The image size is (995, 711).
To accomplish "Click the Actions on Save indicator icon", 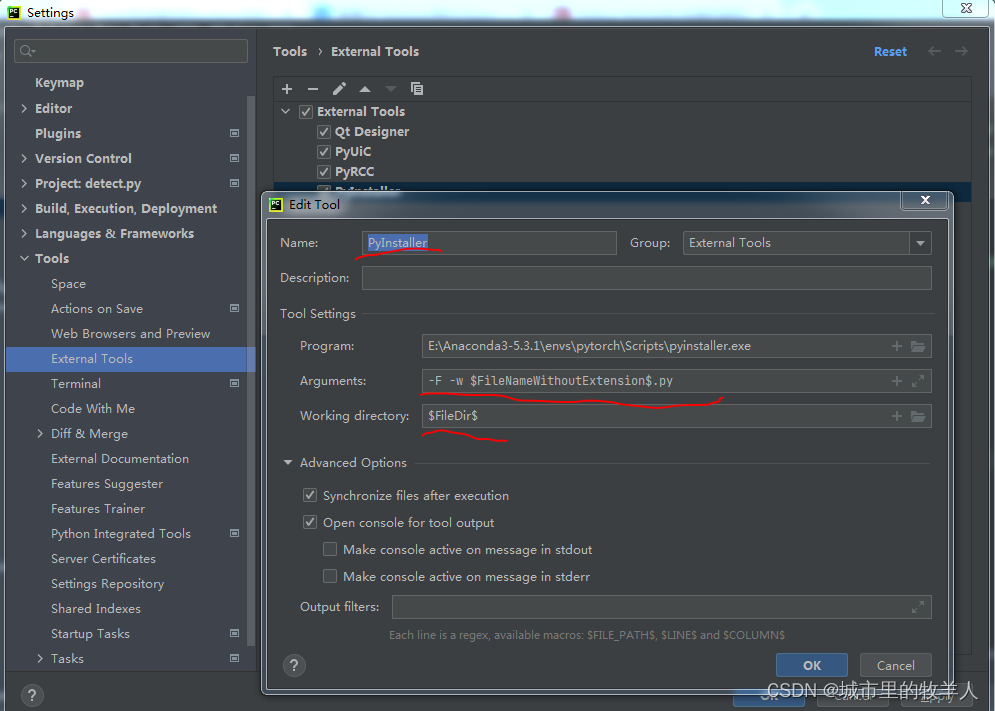I will (x=234, y=309).
